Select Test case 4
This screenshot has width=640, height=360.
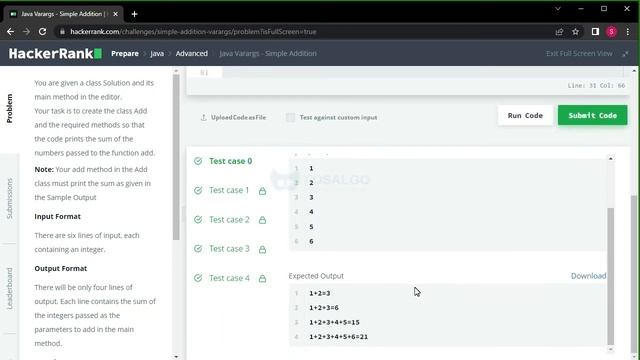(x=229, y=278)
